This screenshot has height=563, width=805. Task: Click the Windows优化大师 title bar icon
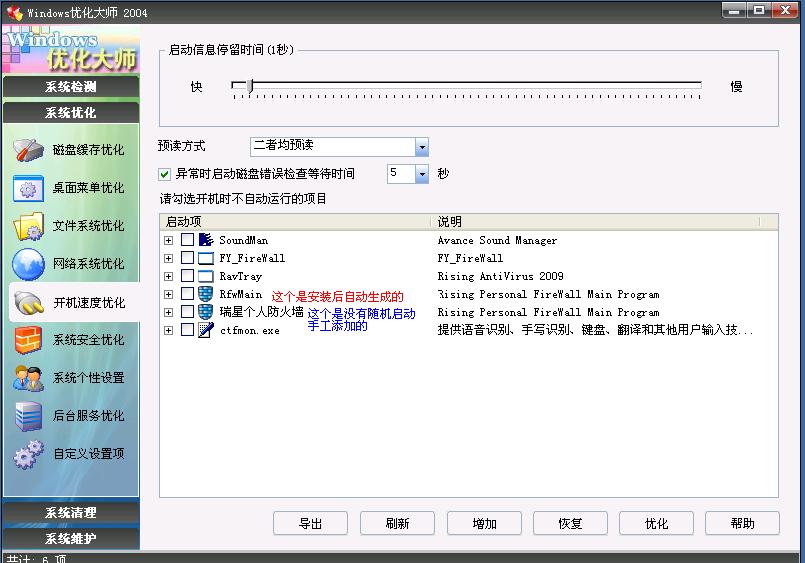coord(14,12)
